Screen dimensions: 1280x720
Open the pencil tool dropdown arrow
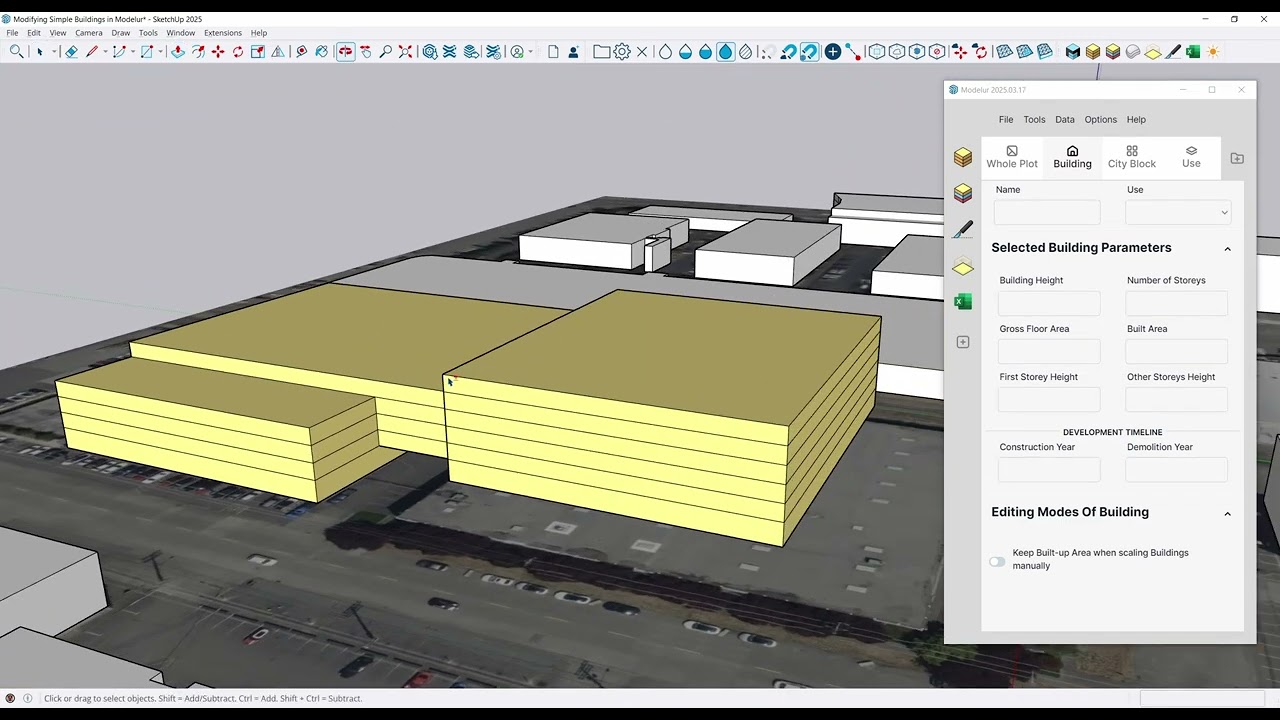105,52
